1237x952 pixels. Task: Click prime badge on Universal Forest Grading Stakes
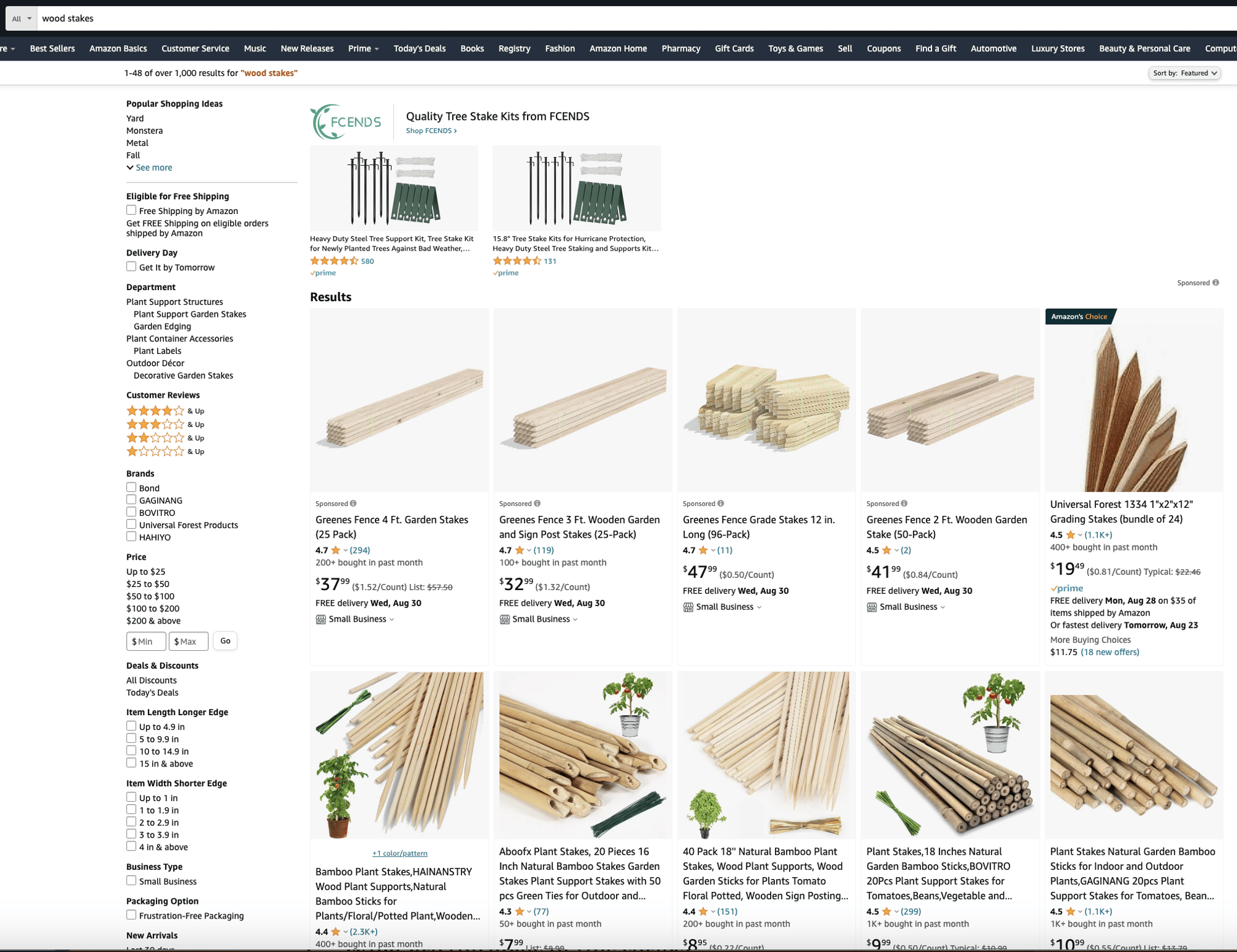1067,588
